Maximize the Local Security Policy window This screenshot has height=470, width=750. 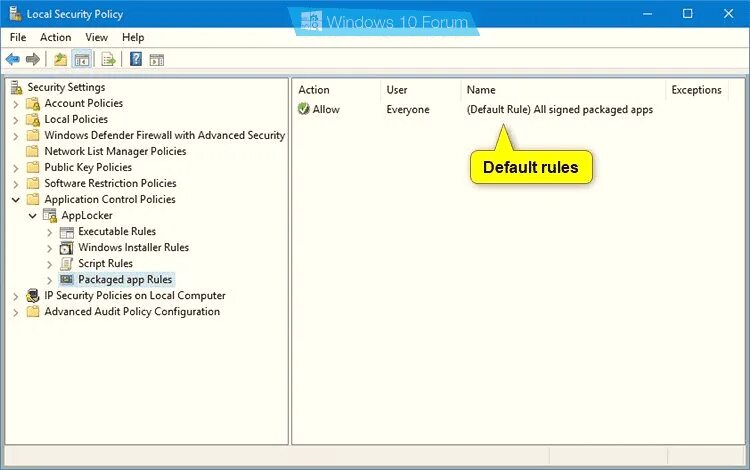(687, 13)
